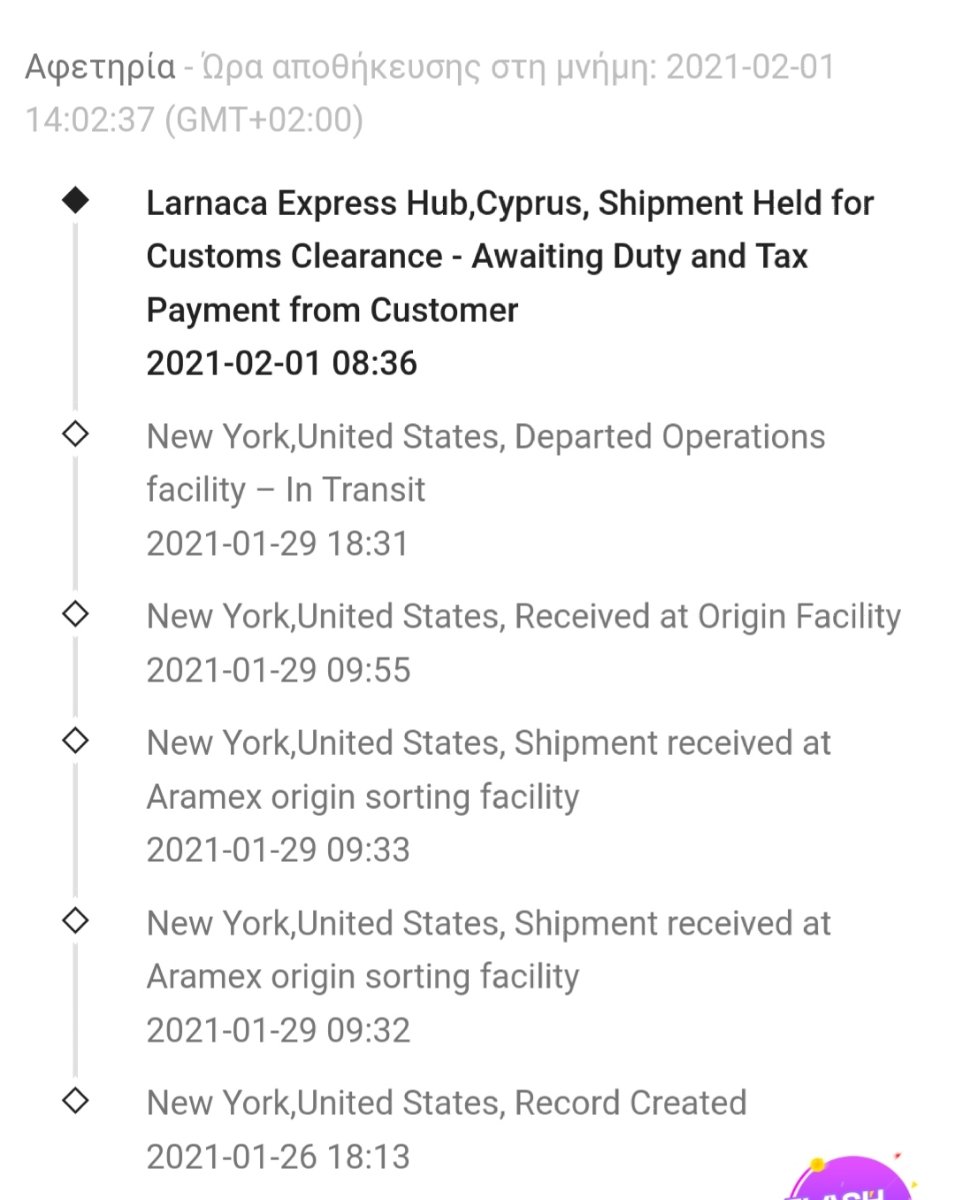Viewport: 955px width, 1200px height.
Task: Select the Αφετηρία header label
Action: [x=100, y=68]
